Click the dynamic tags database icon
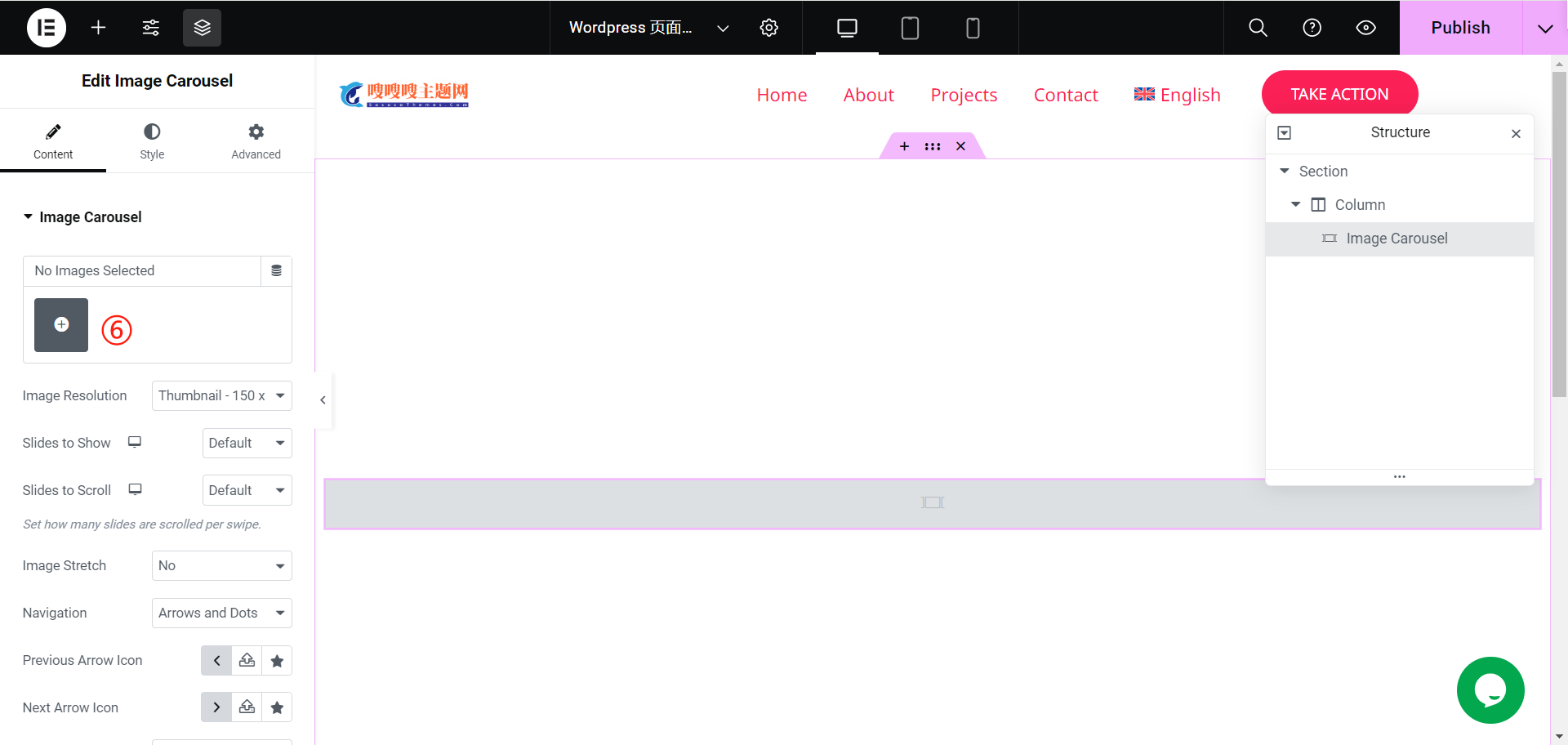Image resolution: width=1568 pixels, height=745 pixels. click(x=276, y=270)
